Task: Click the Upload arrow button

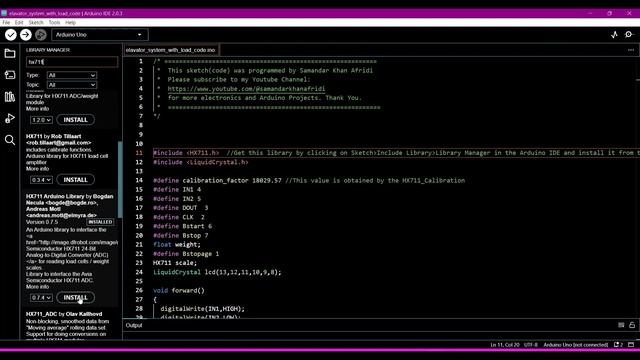Action: tap(26, 35)
